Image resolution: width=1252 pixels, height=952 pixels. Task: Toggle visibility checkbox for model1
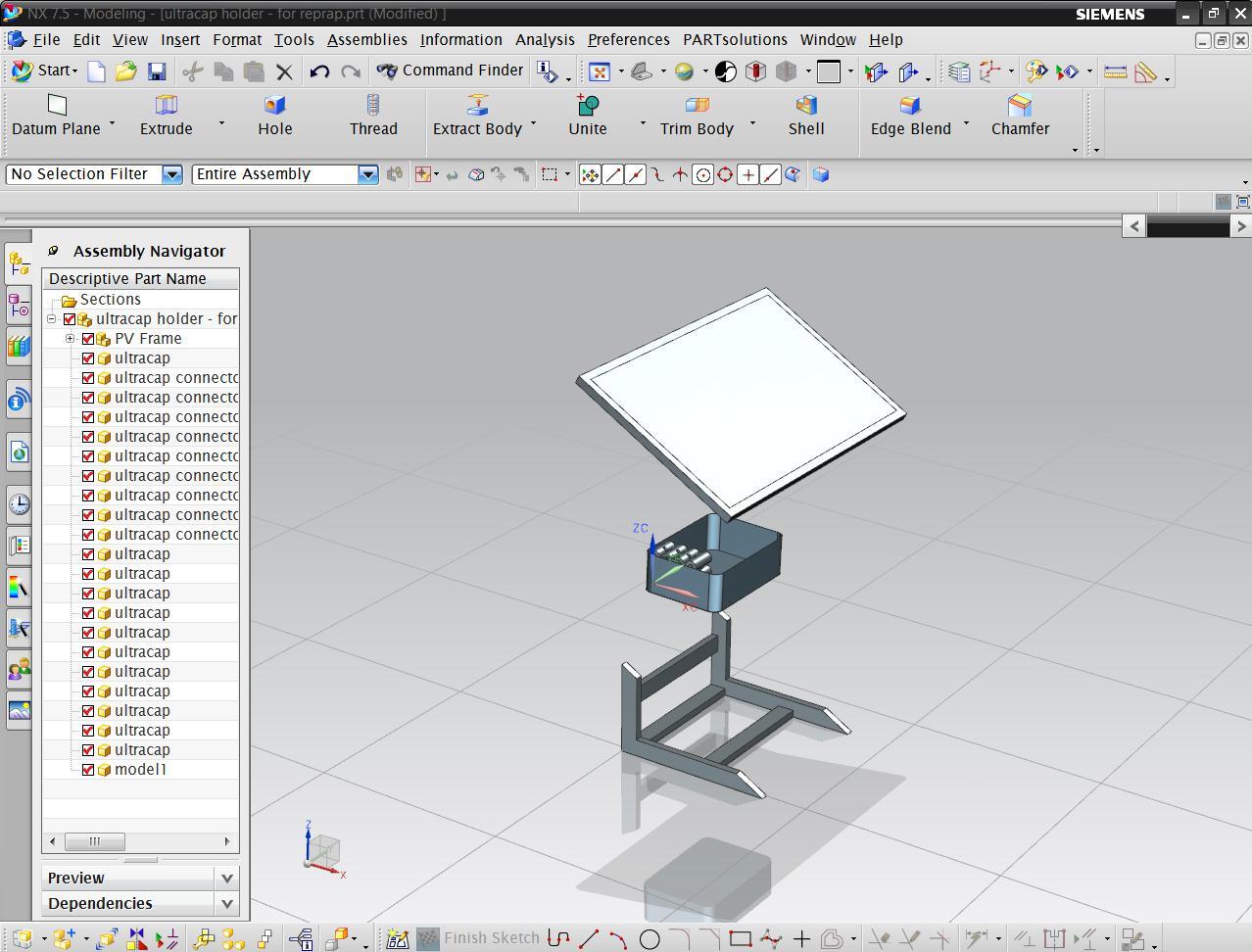(x=88, y=770)
